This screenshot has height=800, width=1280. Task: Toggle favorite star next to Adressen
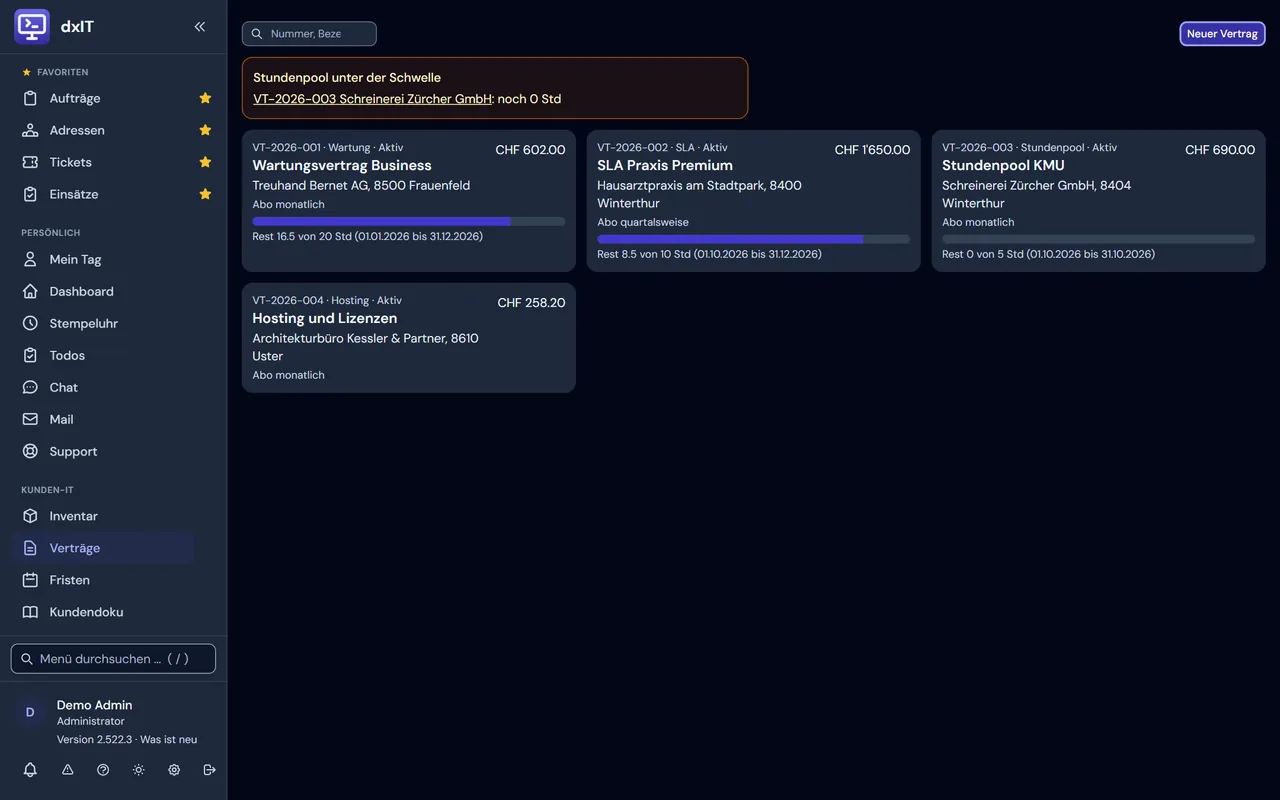tap(205, 130)
